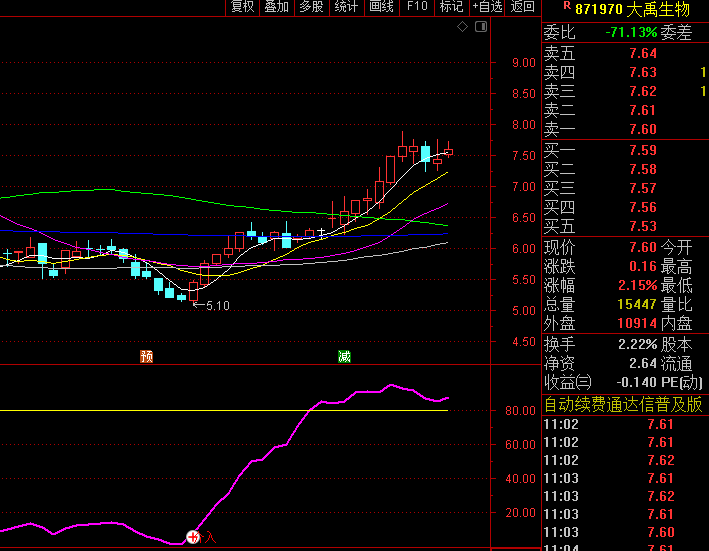Click the 委比 value -71.13%
Screen dimensions: 709x551
(x=631, y=33)
